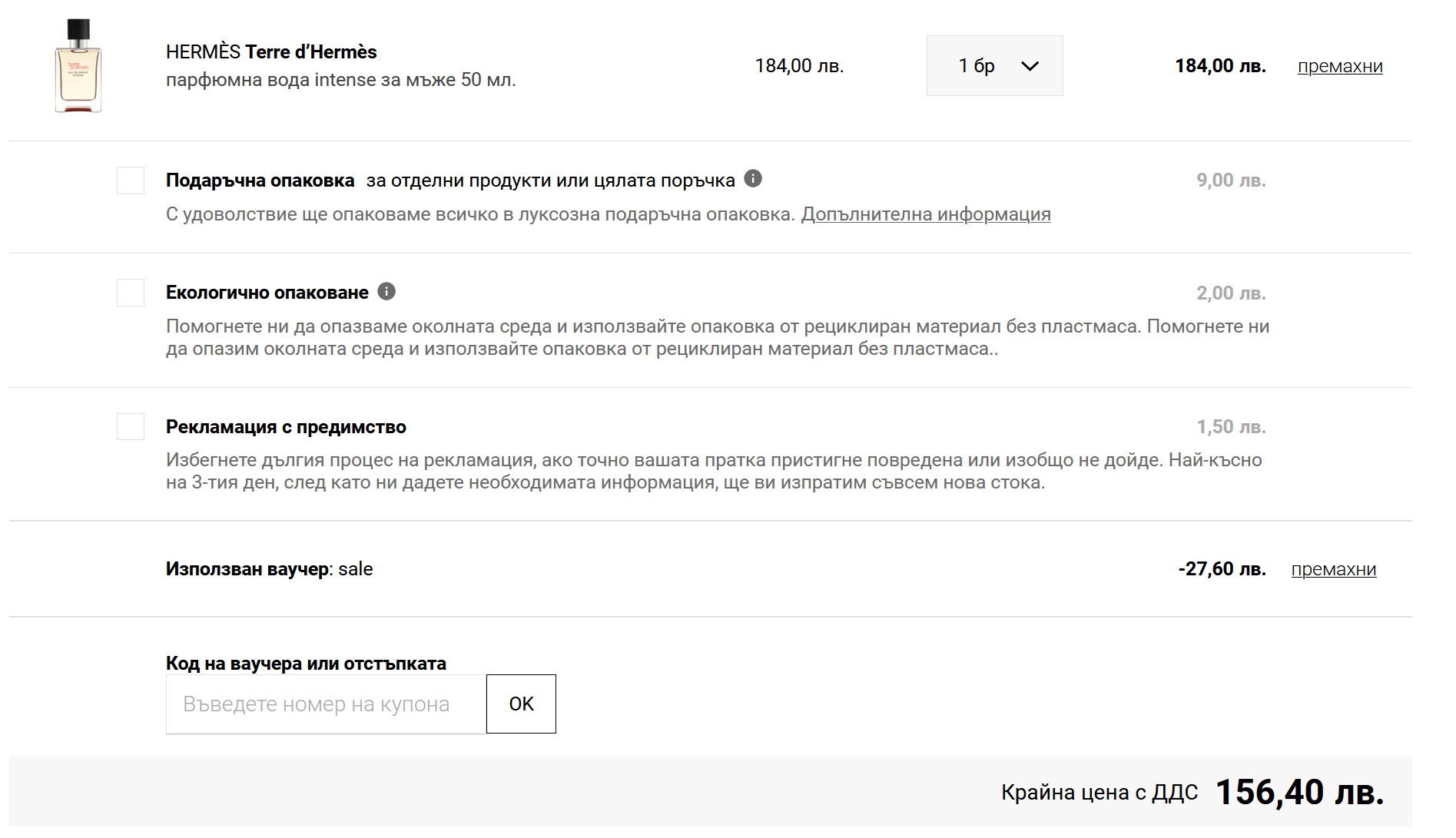1456x838 pixels.
Task: Check the Рекламация с предимство option
Action: pos(131,426)
